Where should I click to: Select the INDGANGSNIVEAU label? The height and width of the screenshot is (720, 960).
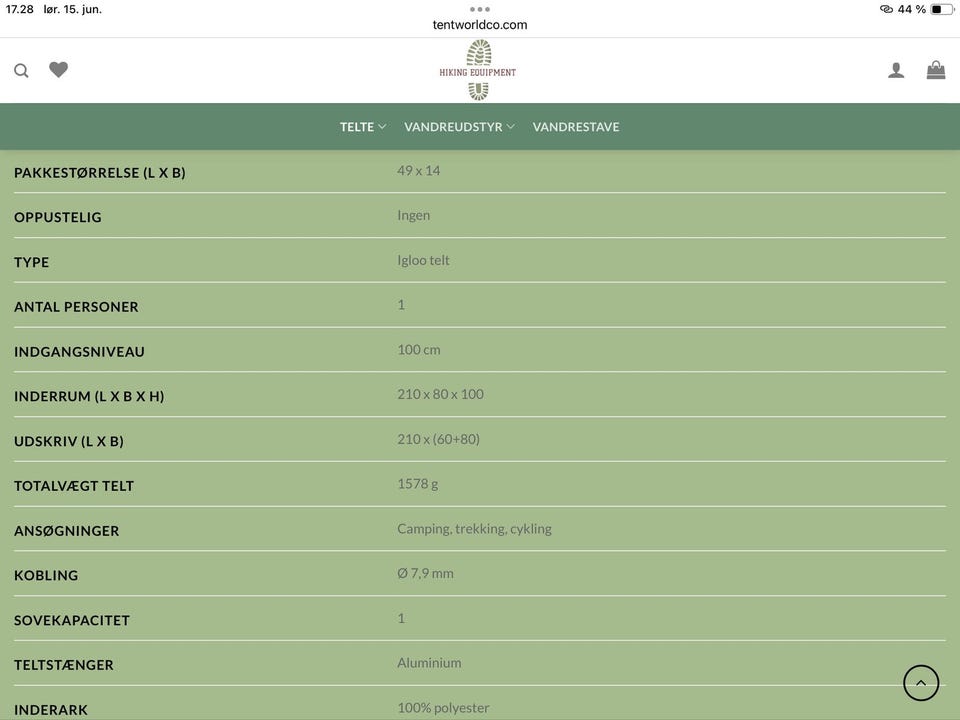[x=79, y=351]
